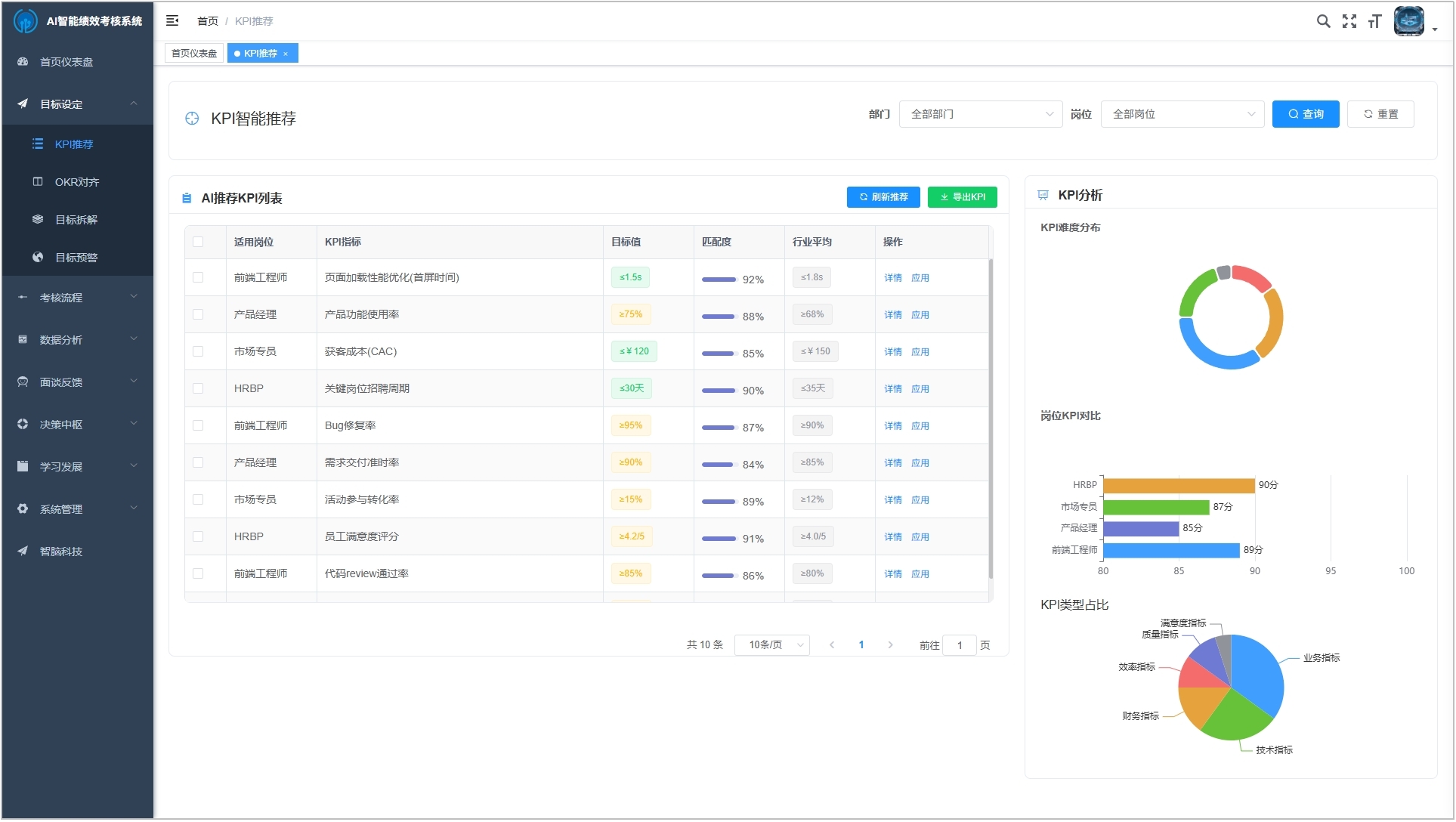Click the 导出KPI button
1456x822 pixels.
[x=962, y=197]
